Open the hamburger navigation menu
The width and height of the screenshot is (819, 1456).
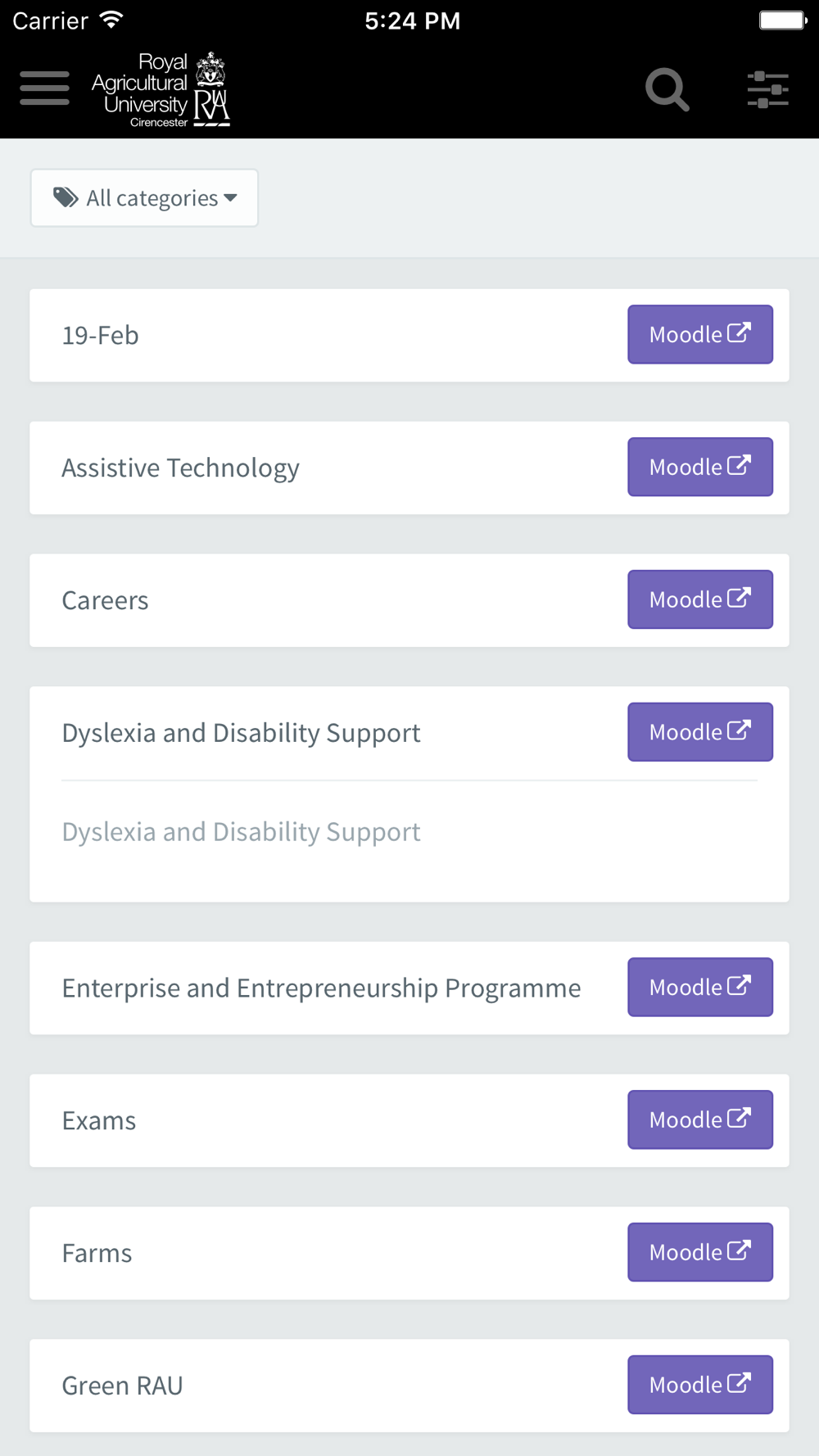coord(45,88)
